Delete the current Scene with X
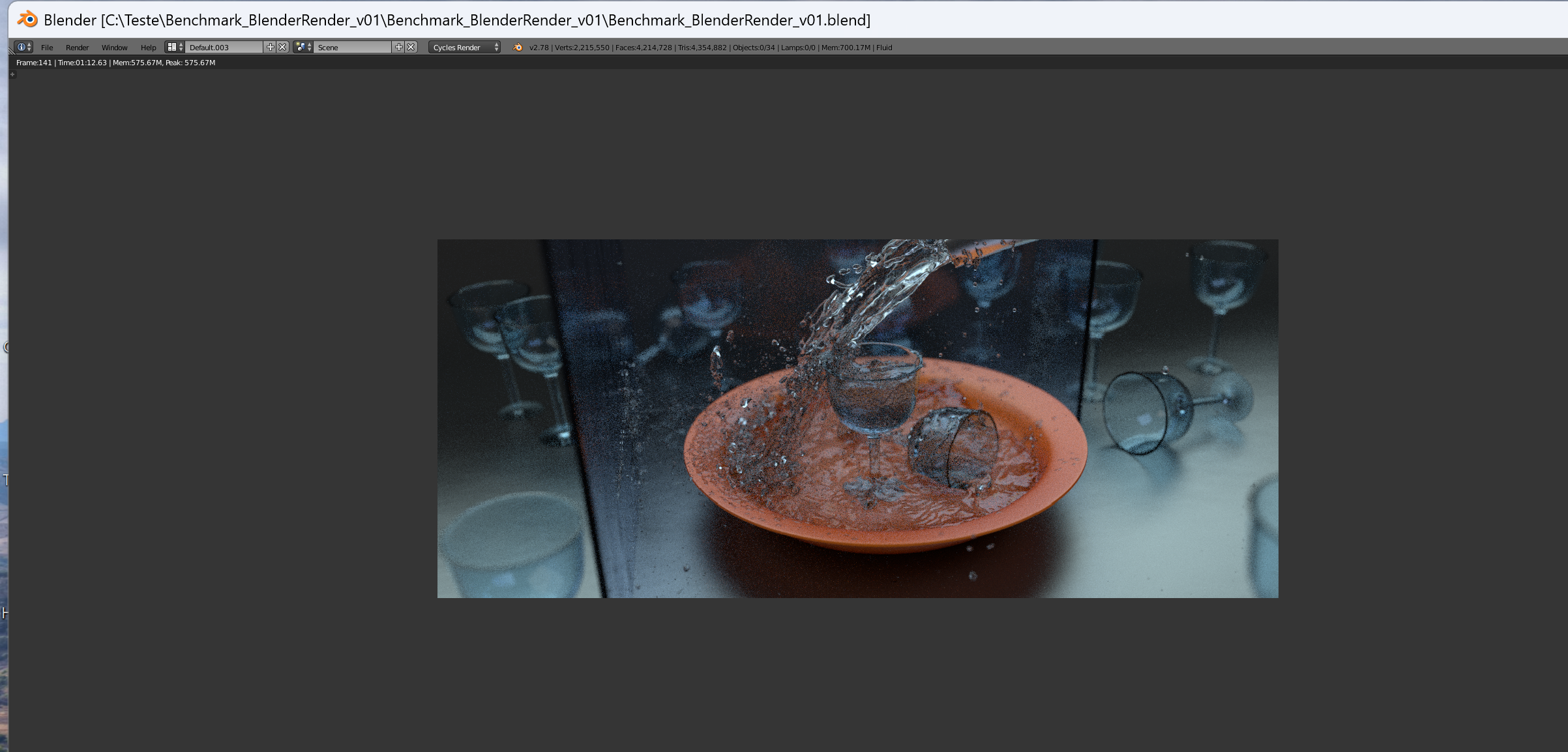Image resolution: width=1568 pixels, height=752 pixels. tap(411, 47)
